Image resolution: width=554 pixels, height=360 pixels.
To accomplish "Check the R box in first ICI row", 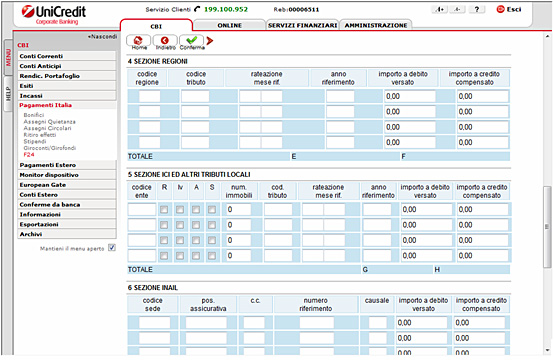I will [164, 210].
